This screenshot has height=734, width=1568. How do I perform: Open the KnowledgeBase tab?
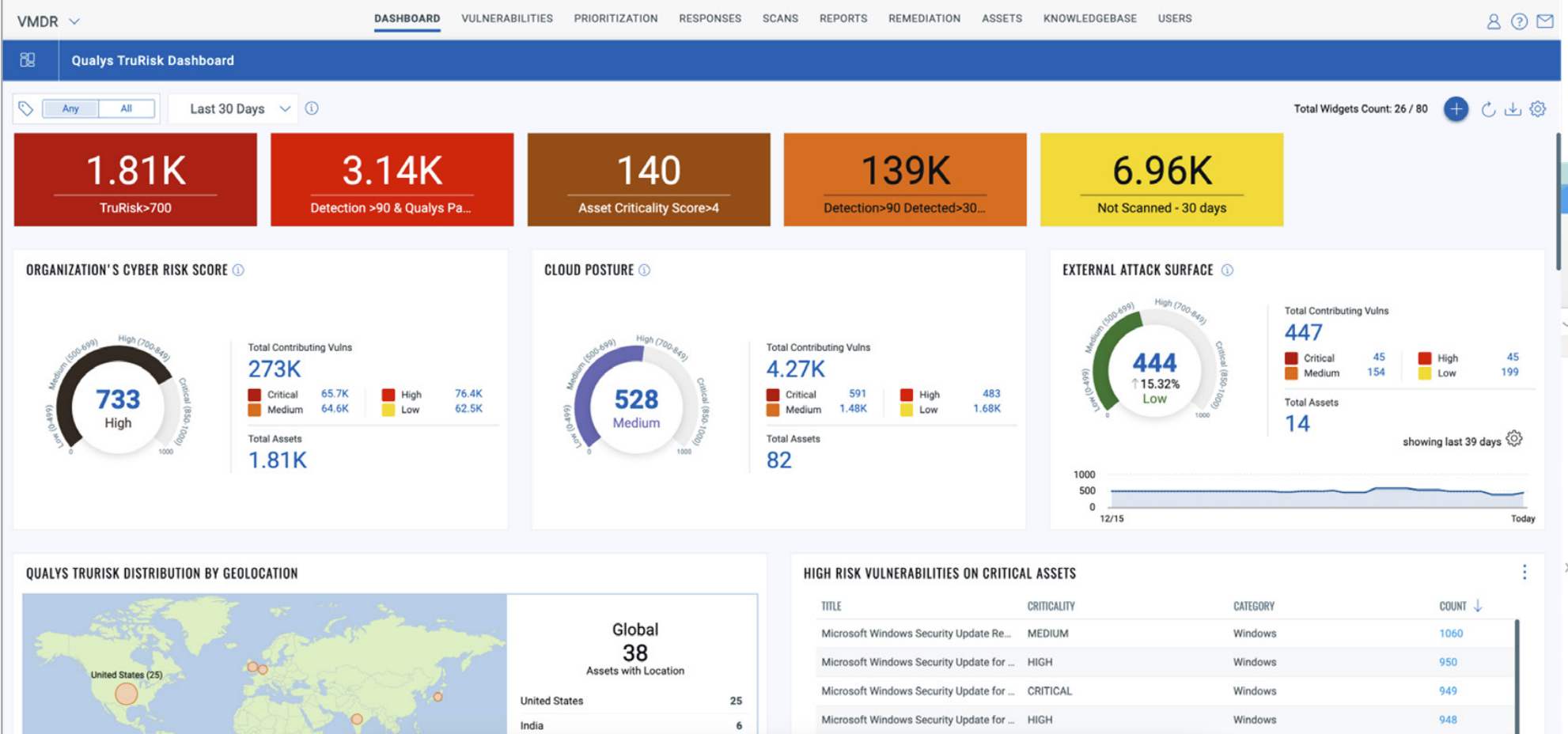click(x=1089, y=18)
